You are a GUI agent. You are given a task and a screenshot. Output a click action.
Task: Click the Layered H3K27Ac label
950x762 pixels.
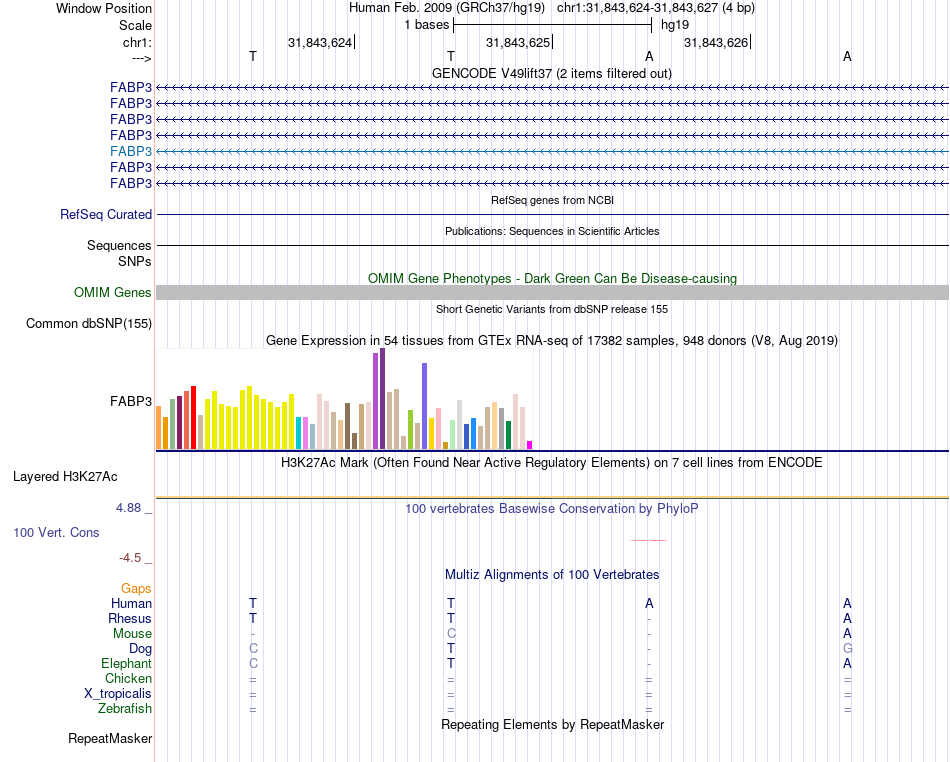(65, 477)
